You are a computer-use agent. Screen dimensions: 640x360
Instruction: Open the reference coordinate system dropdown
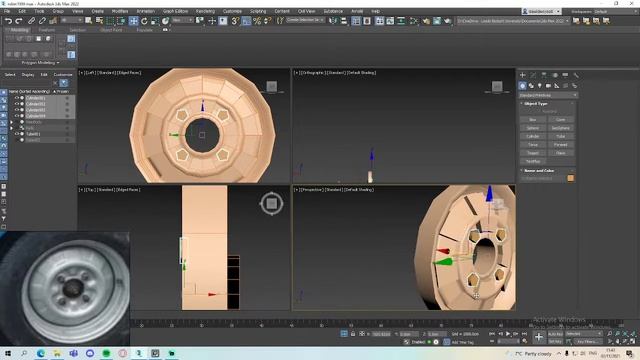click(x=182, y=20)
